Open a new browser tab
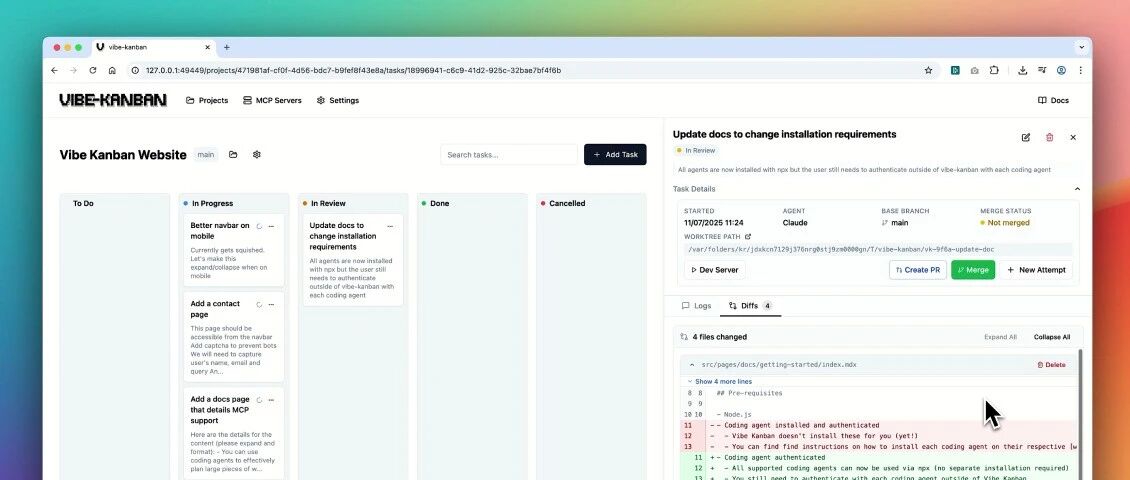The height and width of the screenshot is (480, 1130). pos(226,48)
